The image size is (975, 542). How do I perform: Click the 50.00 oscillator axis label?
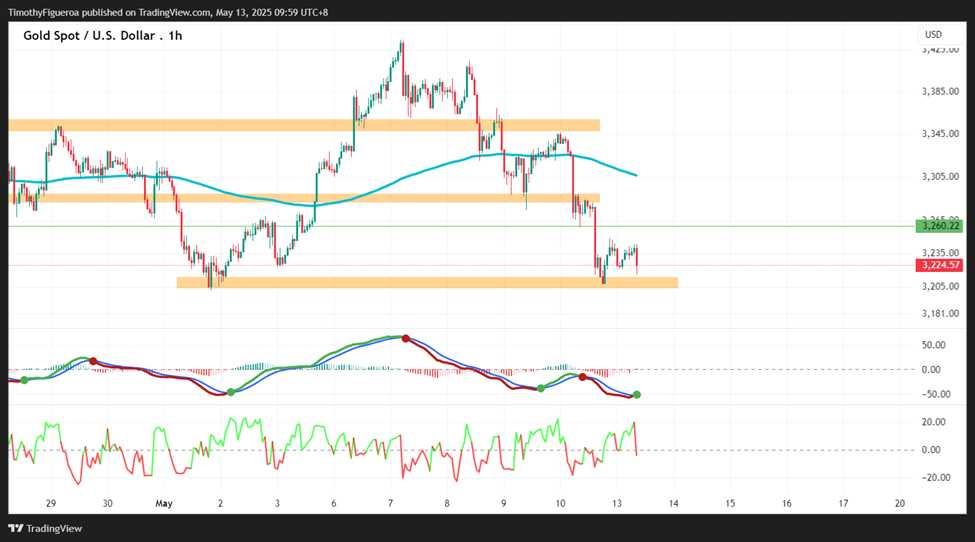tap(933, 345)
